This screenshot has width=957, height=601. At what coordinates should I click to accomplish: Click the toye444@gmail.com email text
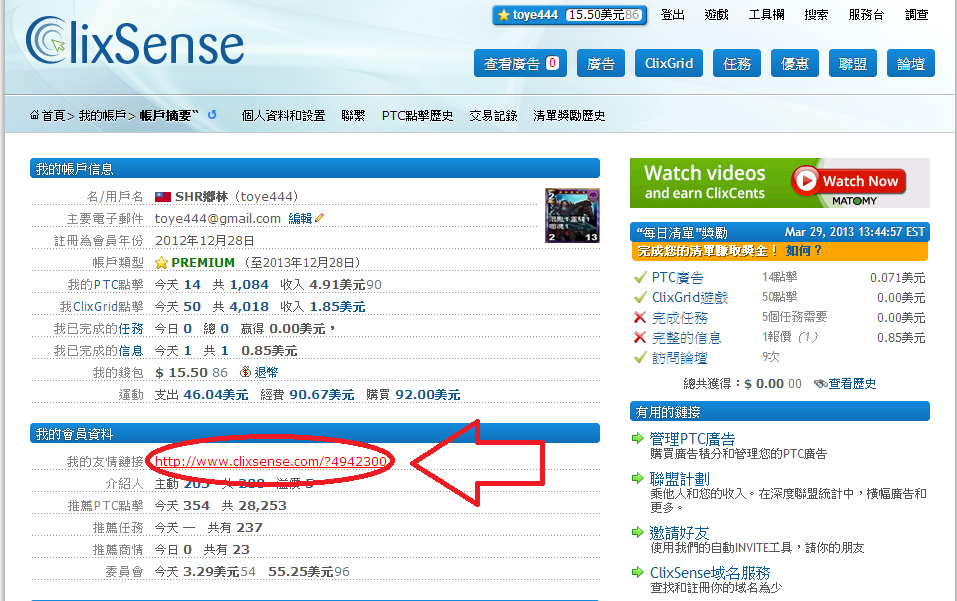[218, 218]
